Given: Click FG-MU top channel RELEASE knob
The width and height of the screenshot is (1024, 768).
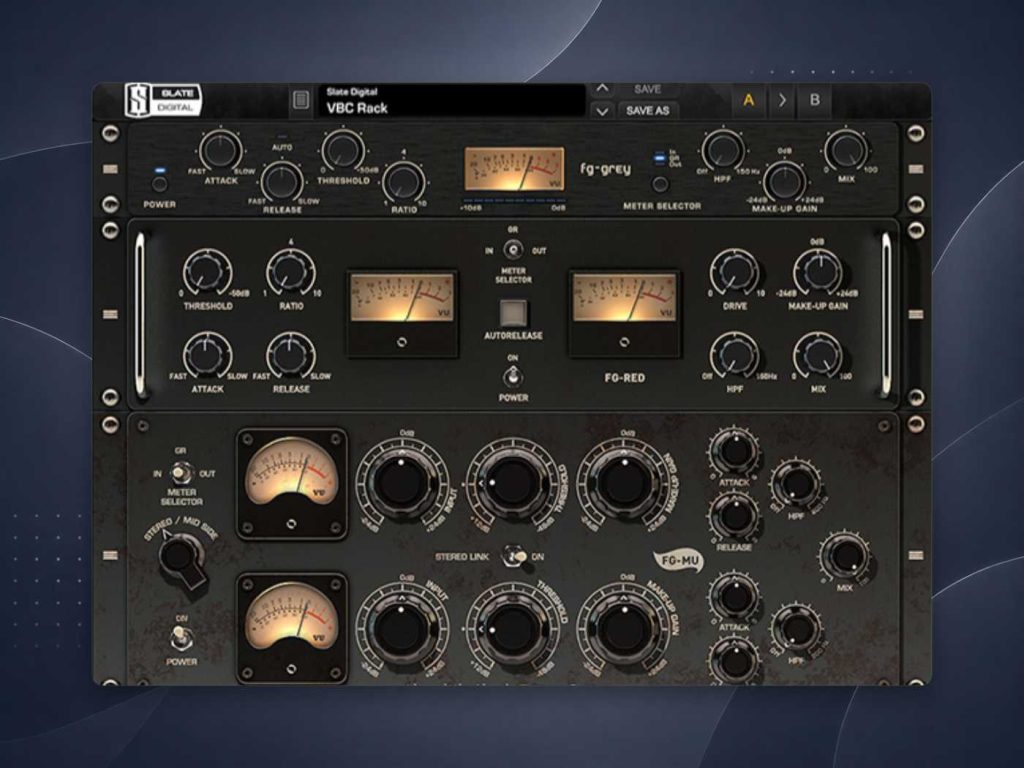Looking at the screenshot, I should (x=735, y=516).
